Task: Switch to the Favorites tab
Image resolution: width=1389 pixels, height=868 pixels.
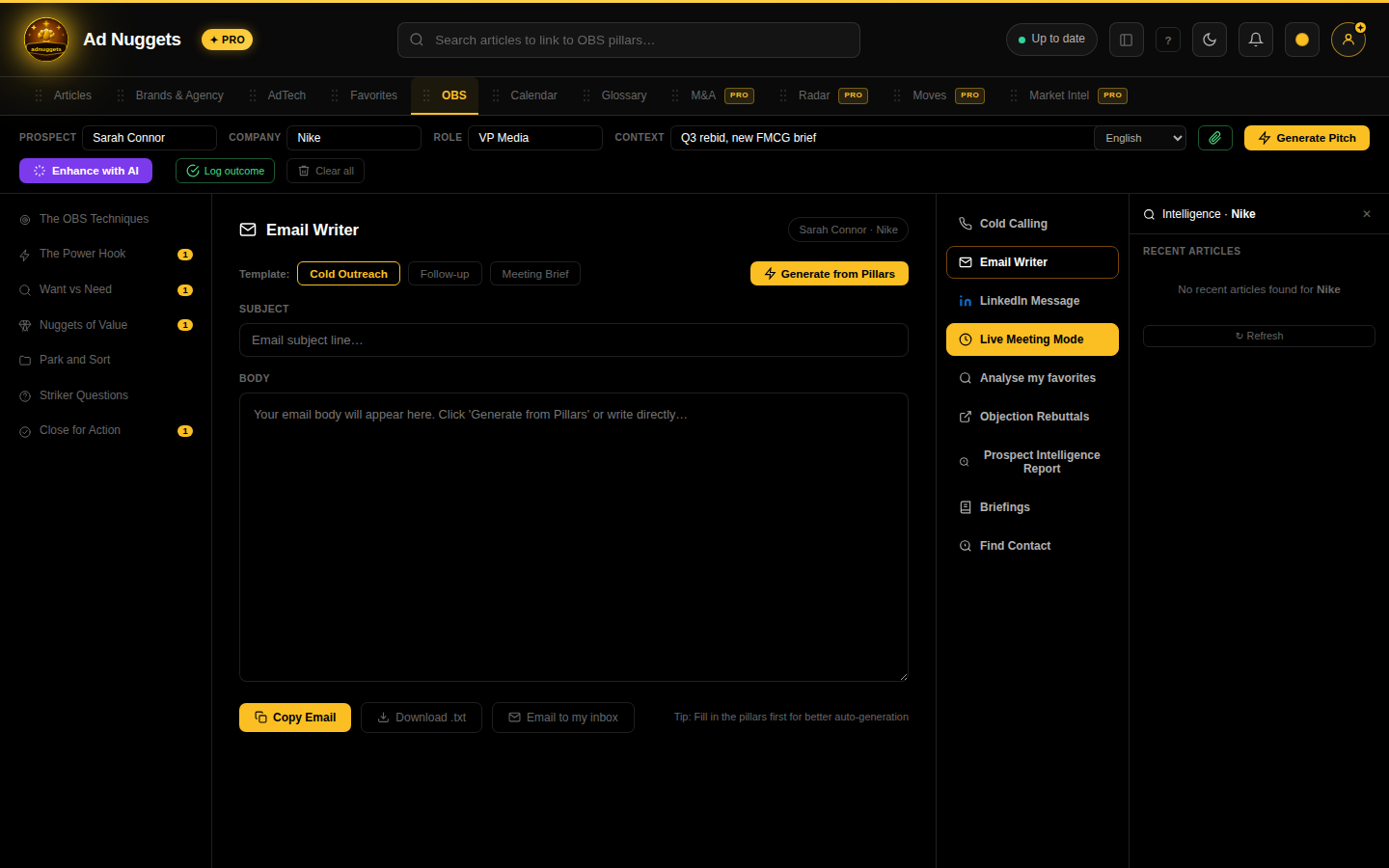Action: (364, 95)
